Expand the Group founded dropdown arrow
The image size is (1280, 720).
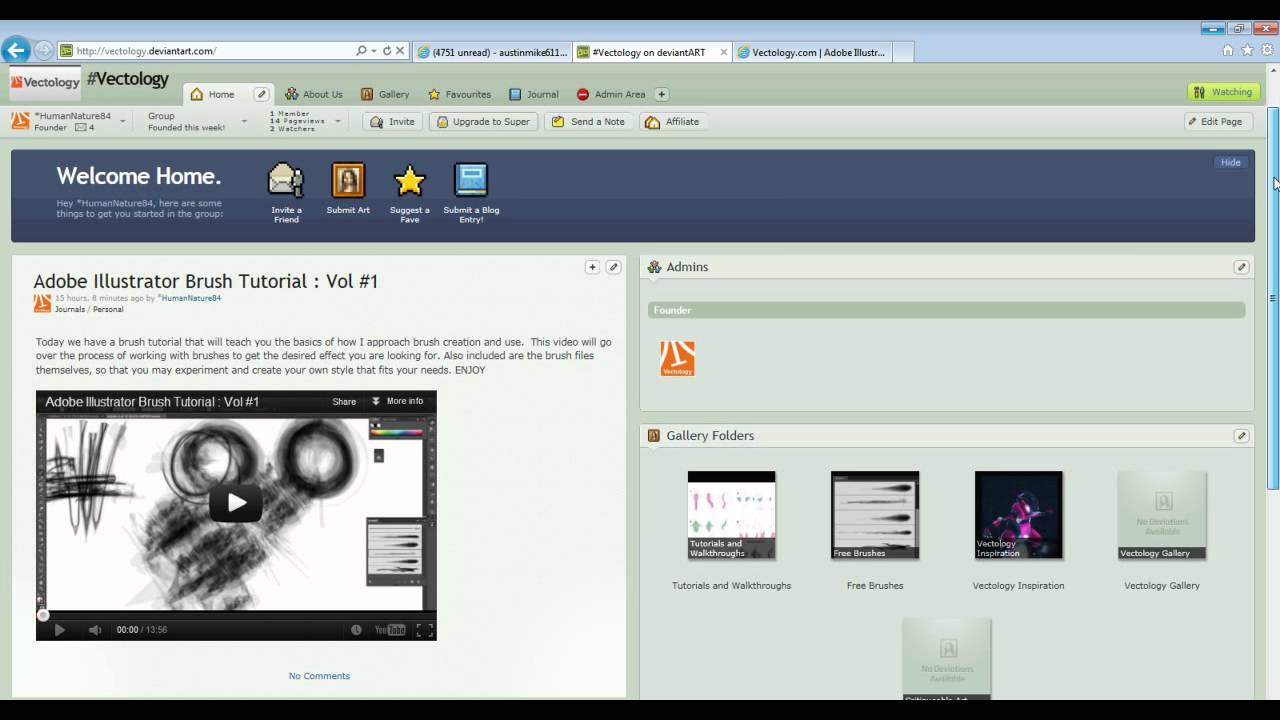(x=244, y=121)
